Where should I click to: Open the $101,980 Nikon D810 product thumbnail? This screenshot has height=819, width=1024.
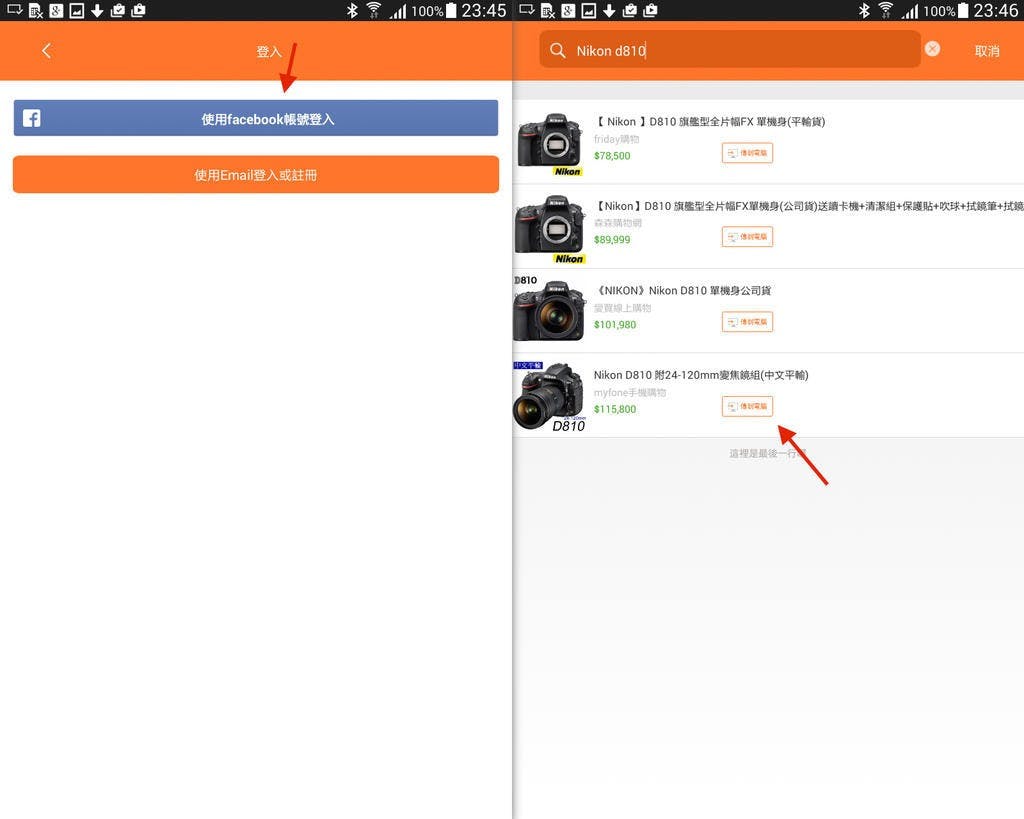549,308
